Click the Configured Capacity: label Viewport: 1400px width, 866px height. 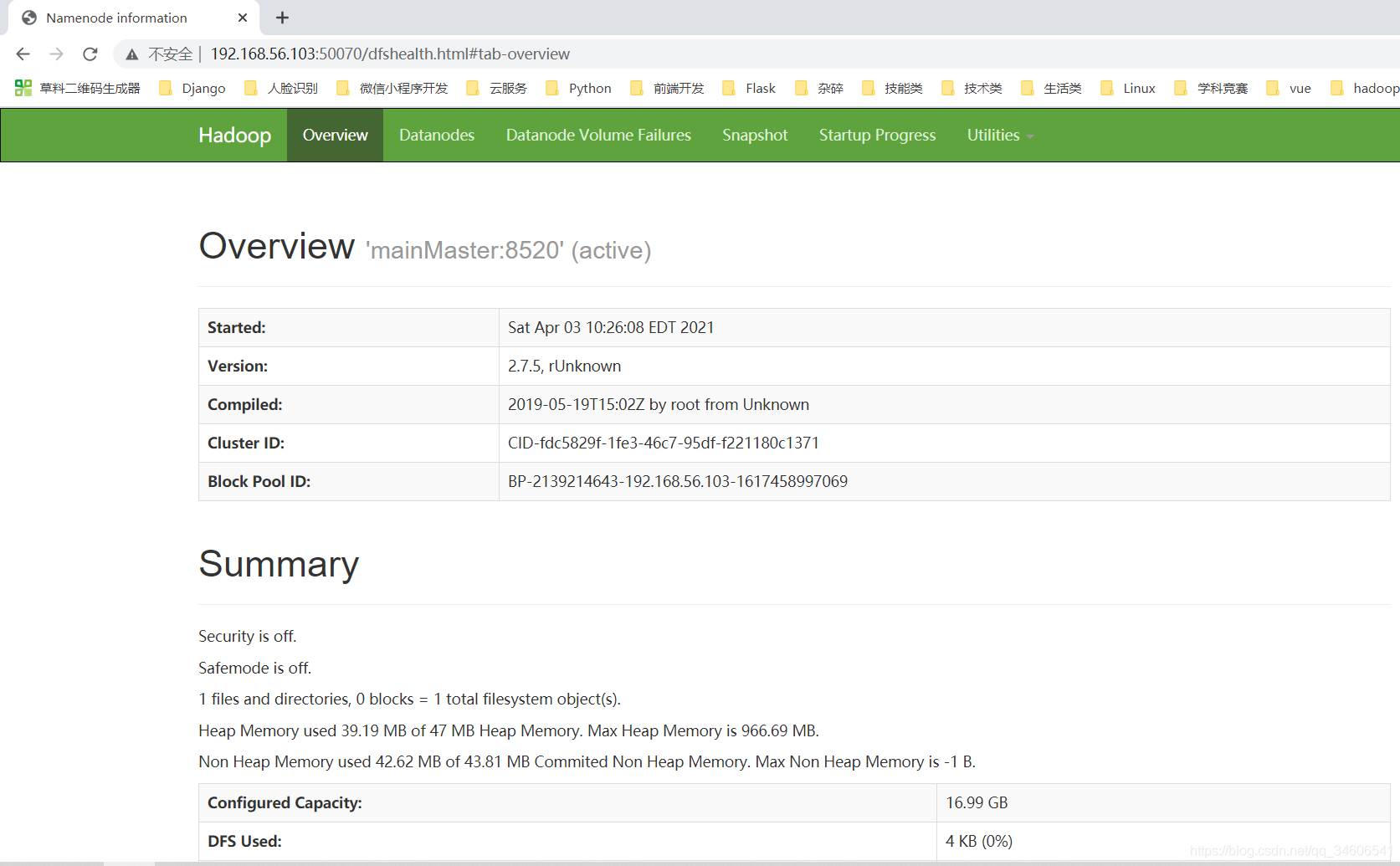[285, 802]
